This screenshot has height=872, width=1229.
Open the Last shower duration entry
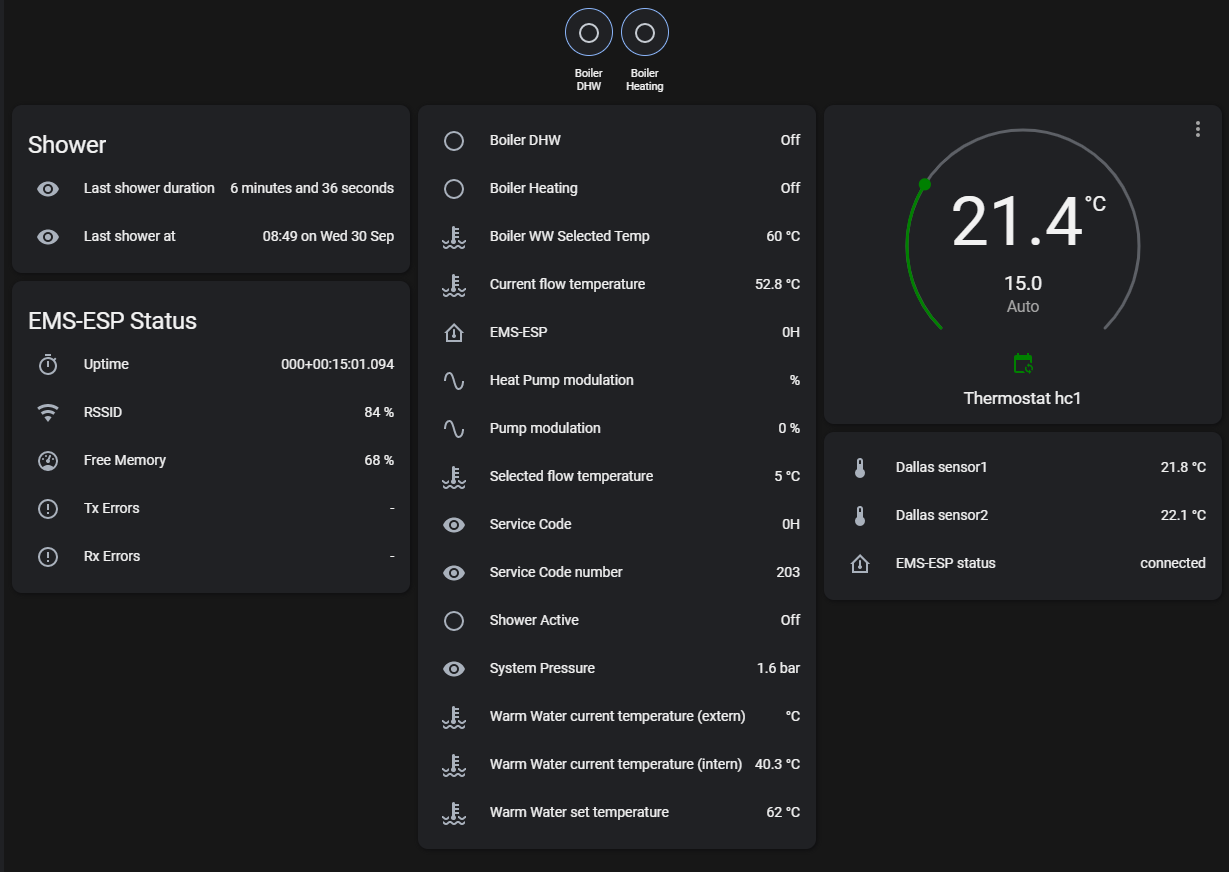tap(211, 188)
